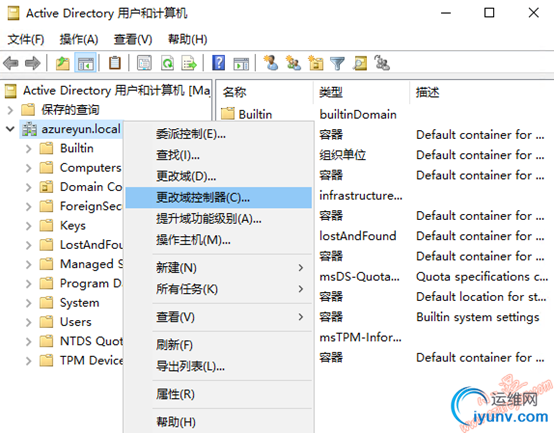Choose 帮助(H) in the context menu

tap(219, 422)
